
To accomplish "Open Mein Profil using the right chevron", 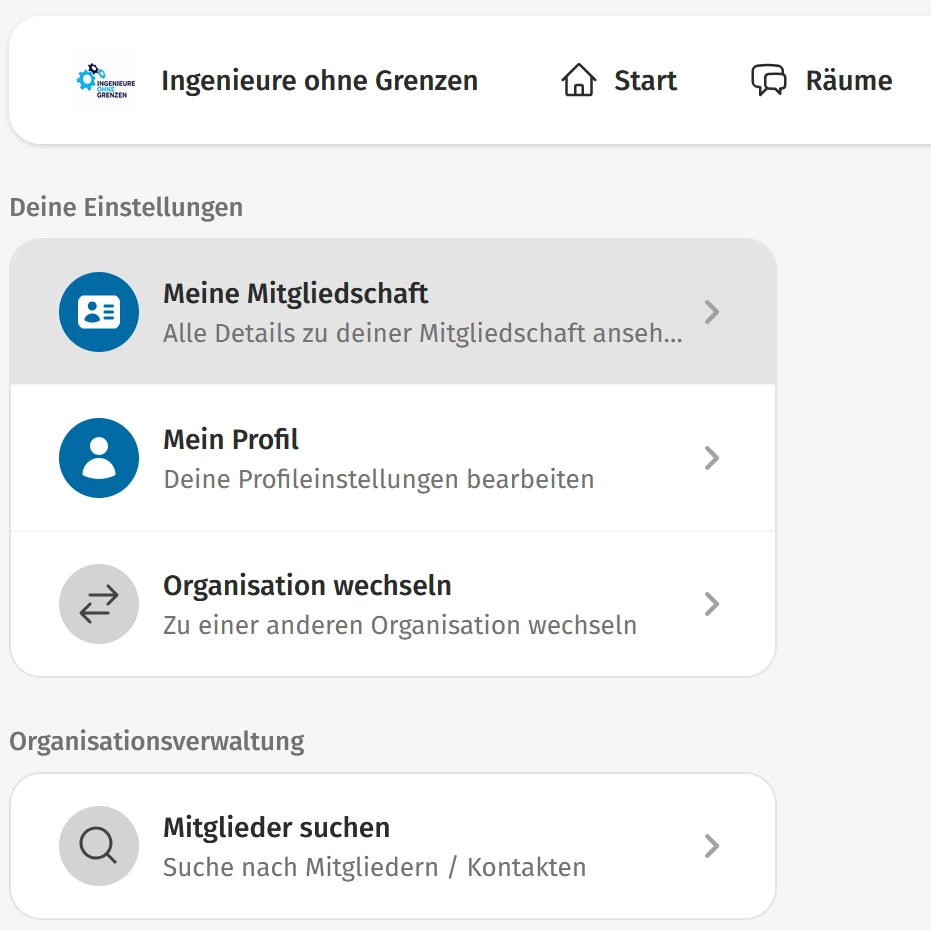I will (712, 458).
